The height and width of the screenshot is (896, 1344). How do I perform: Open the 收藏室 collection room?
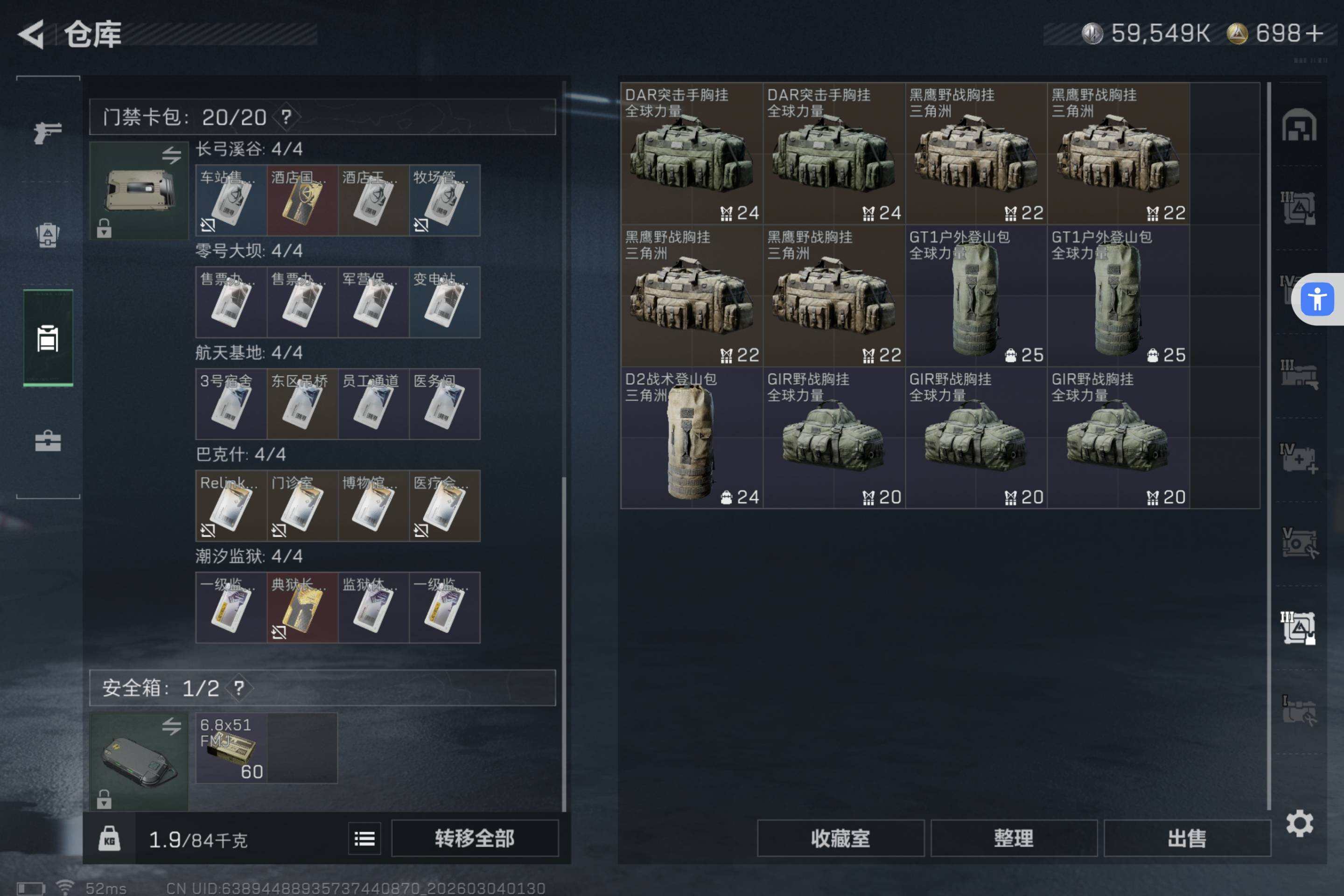(840, 838)
